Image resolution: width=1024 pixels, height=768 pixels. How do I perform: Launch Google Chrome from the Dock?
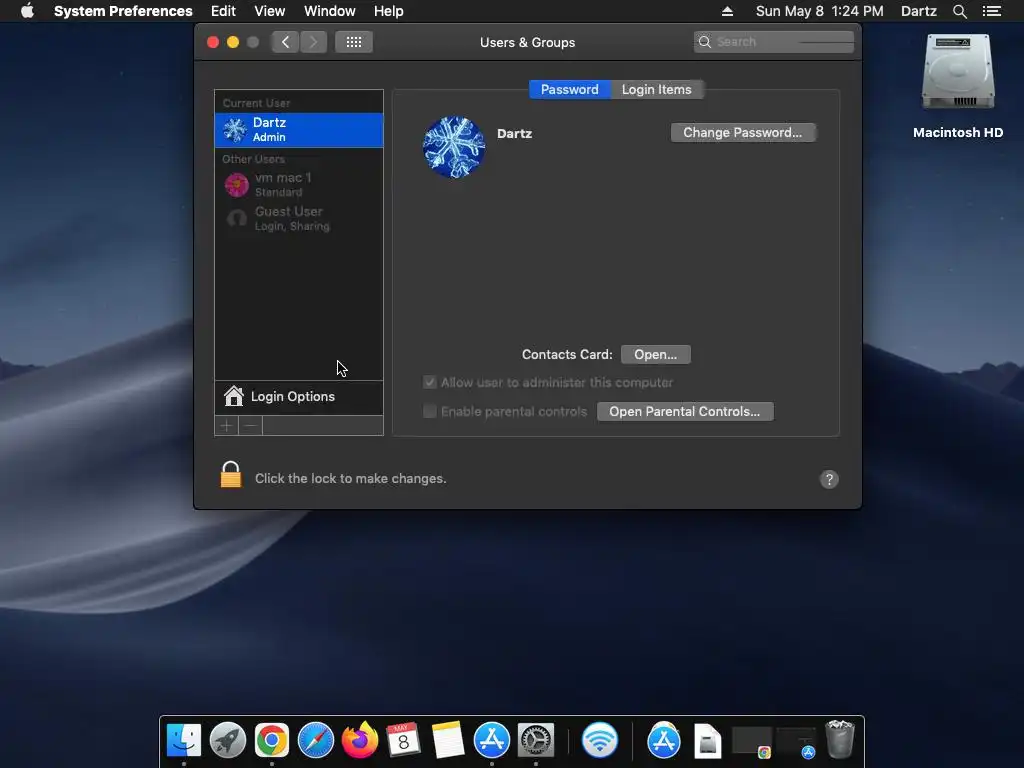pos(272,741)
